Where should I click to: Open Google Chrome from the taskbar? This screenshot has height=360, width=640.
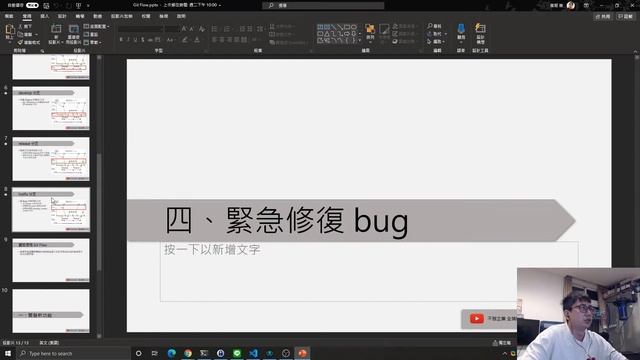[188, 353]
